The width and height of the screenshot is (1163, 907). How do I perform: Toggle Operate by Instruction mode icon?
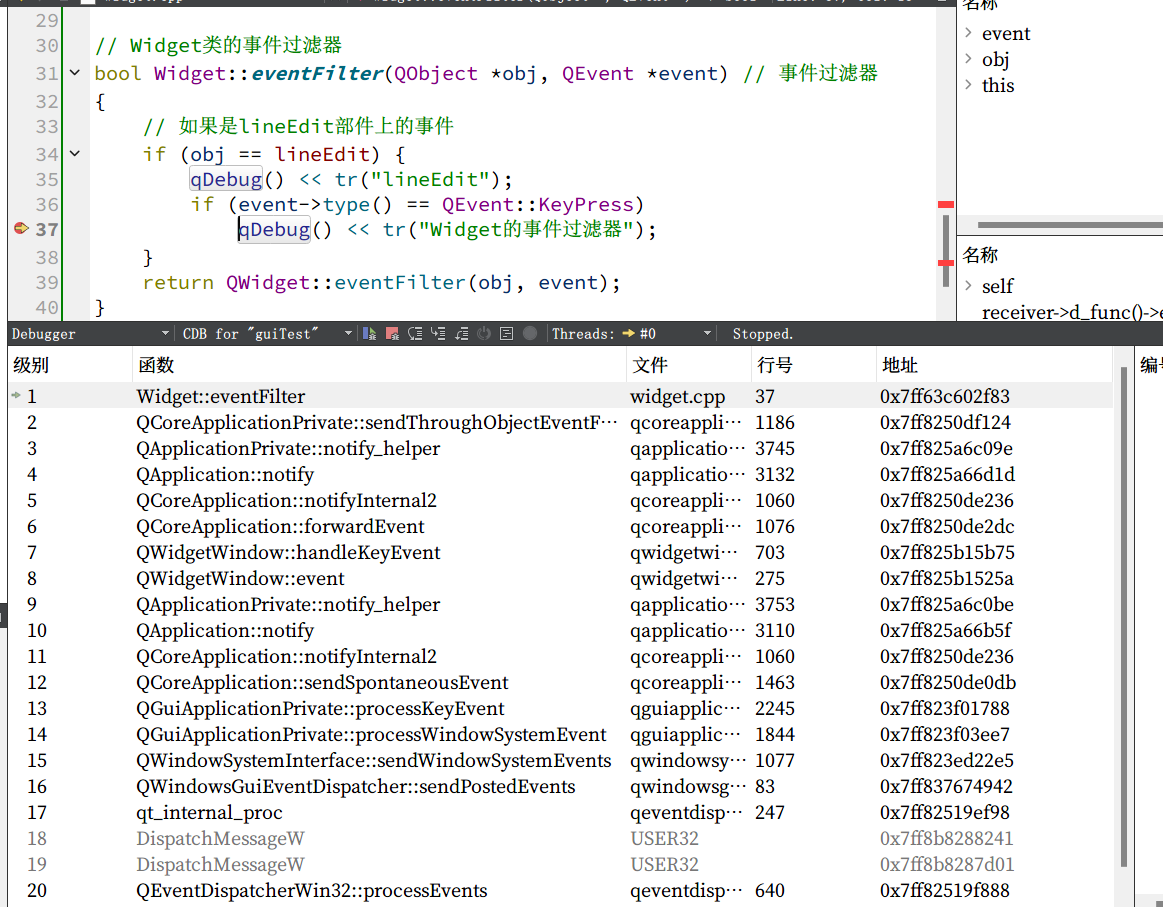507,334
